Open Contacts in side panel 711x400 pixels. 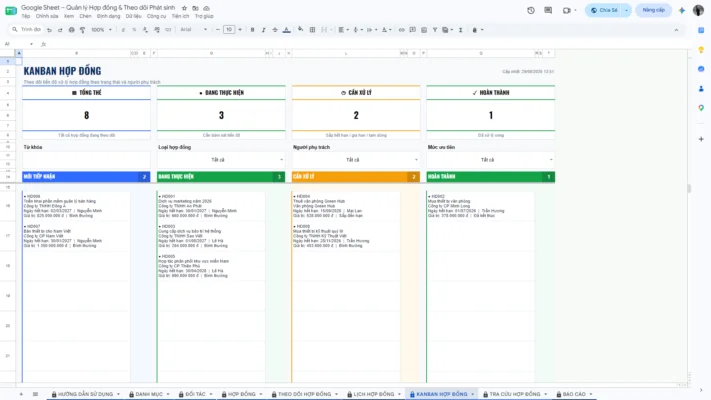tap(701, 88)
